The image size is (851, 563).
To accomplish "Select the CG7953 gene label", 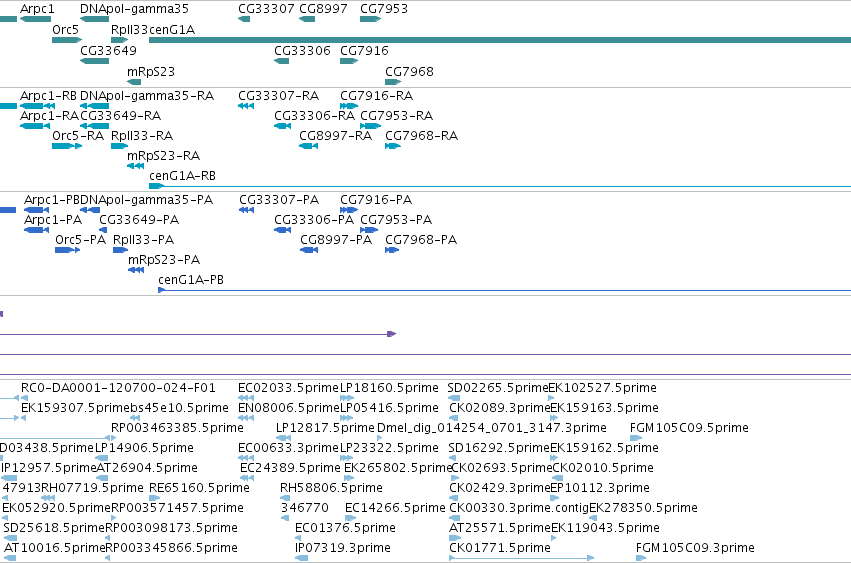I will [384, 9].
